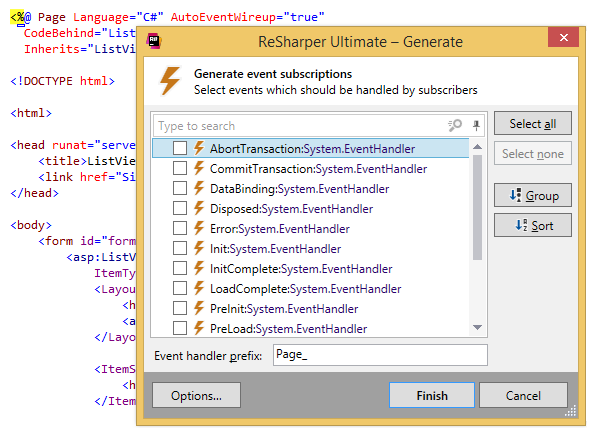Click the search magnifier icon in search box
600x430 pixels.
click(455, 126)
